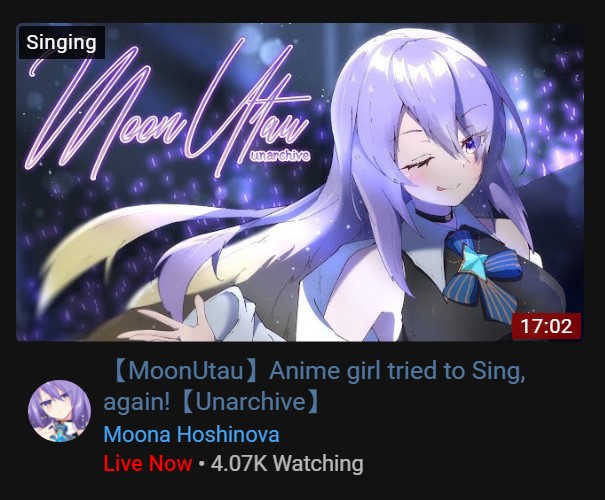The height and width of the screenshot is (500, 605).
Task: Open the MoonUtau stream thumbnail
Action: [300, 182]
